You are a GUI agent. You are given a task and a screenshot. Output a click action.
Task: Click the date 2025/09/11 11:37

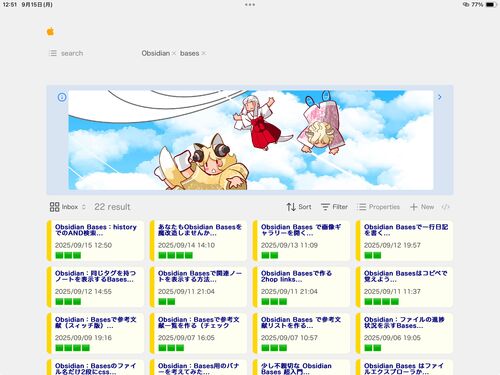point(392,292)
